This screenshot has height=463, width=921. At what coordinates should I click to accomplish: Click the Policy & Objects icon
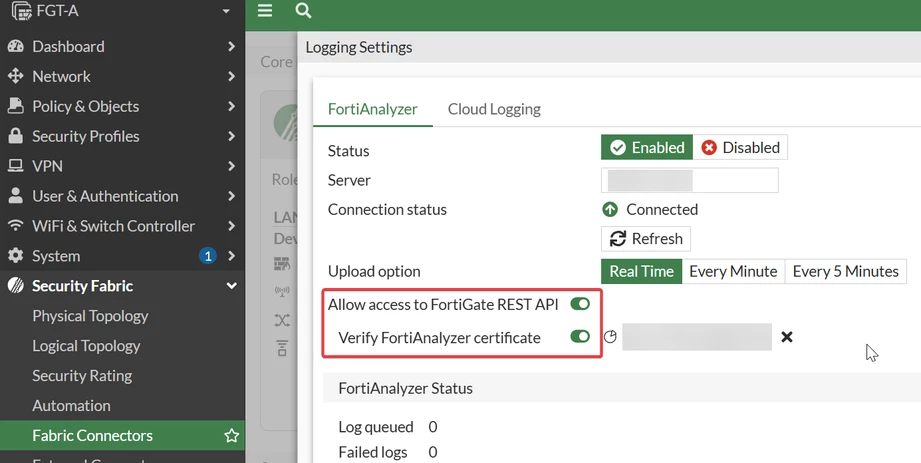(16, 106)
